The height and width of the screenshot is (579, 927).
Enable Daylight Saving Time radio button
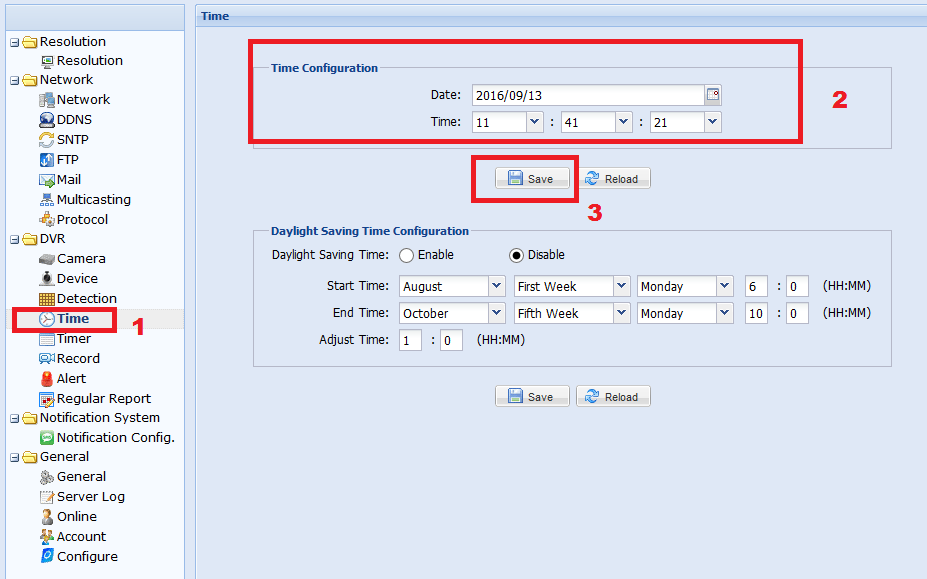point(407,255)
